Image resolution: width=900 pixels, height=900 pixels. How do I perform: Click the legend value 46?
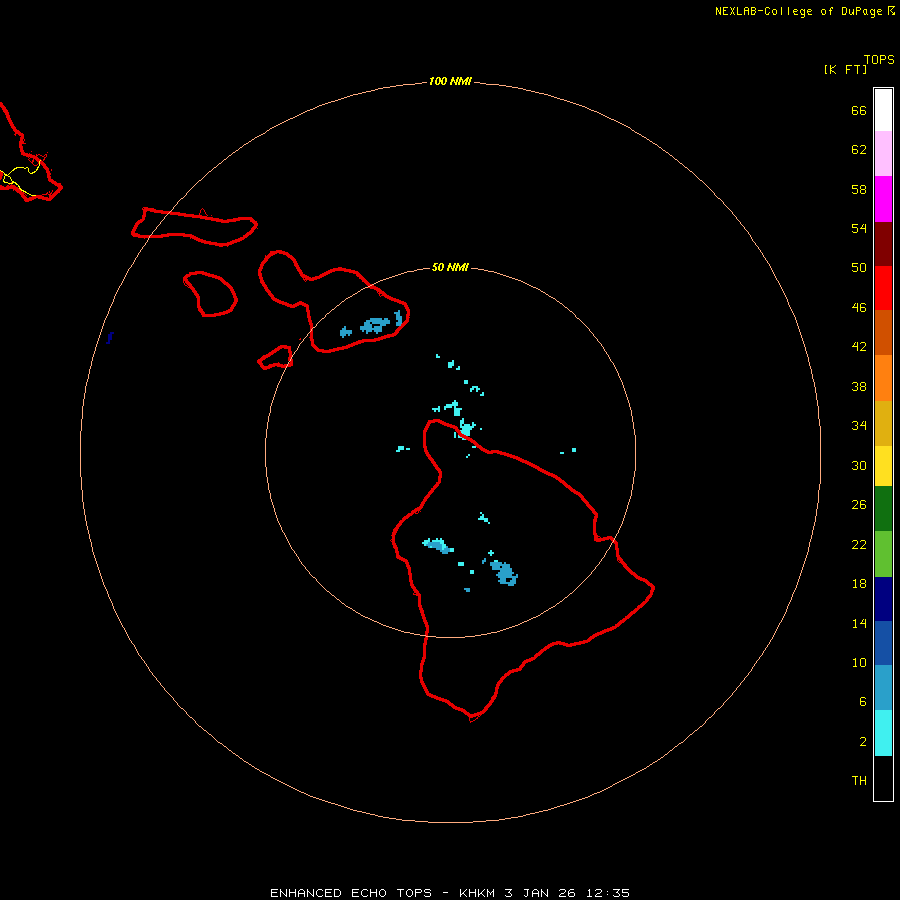point(859,307)
